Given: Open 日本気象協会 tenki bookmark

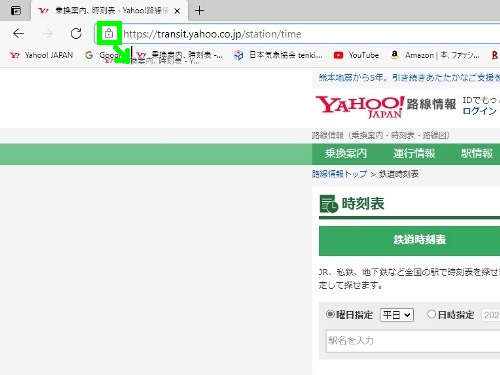Looking at the screenshot, I should coord(278,55).
